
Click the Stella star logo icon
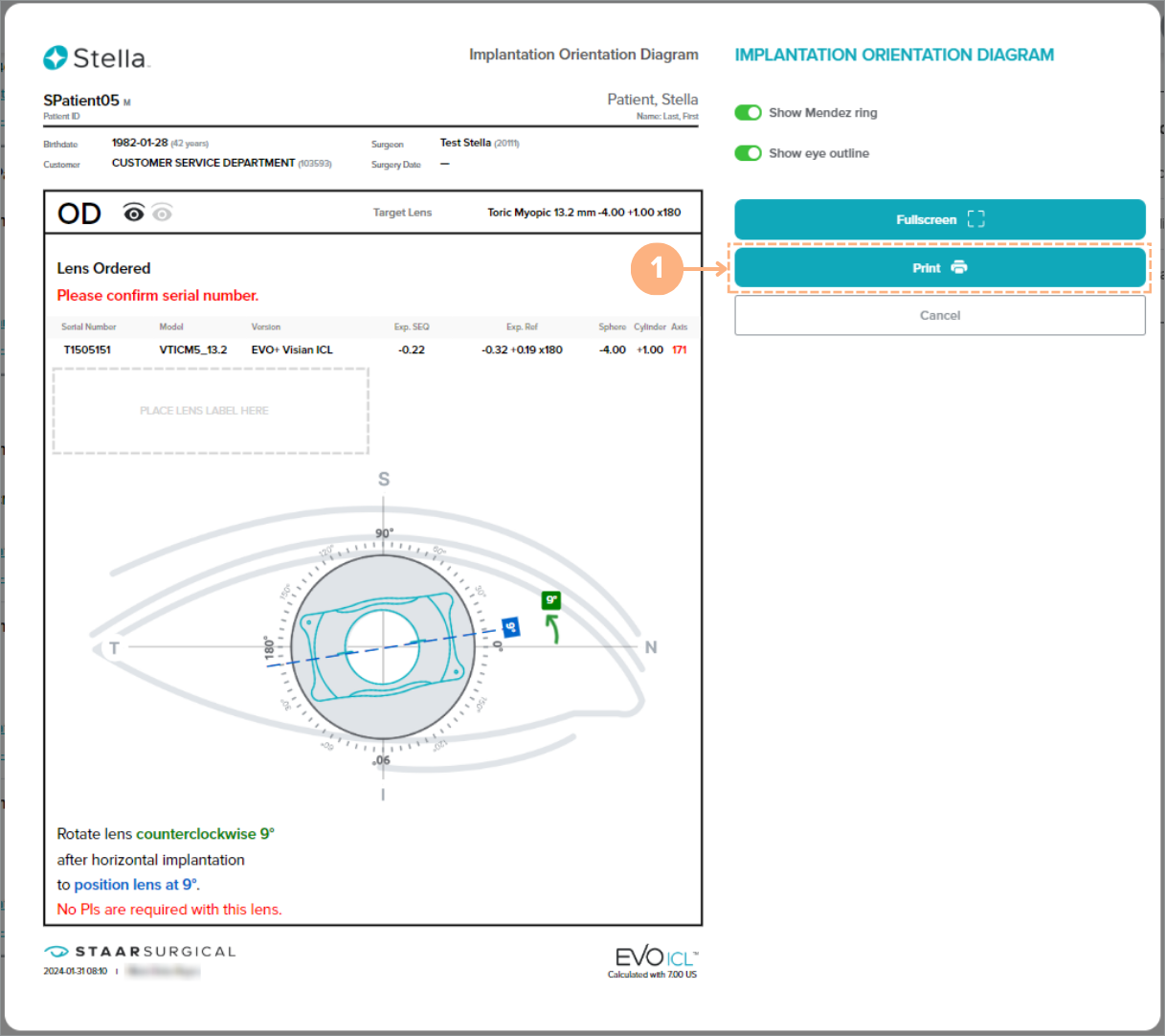[56, 58]
